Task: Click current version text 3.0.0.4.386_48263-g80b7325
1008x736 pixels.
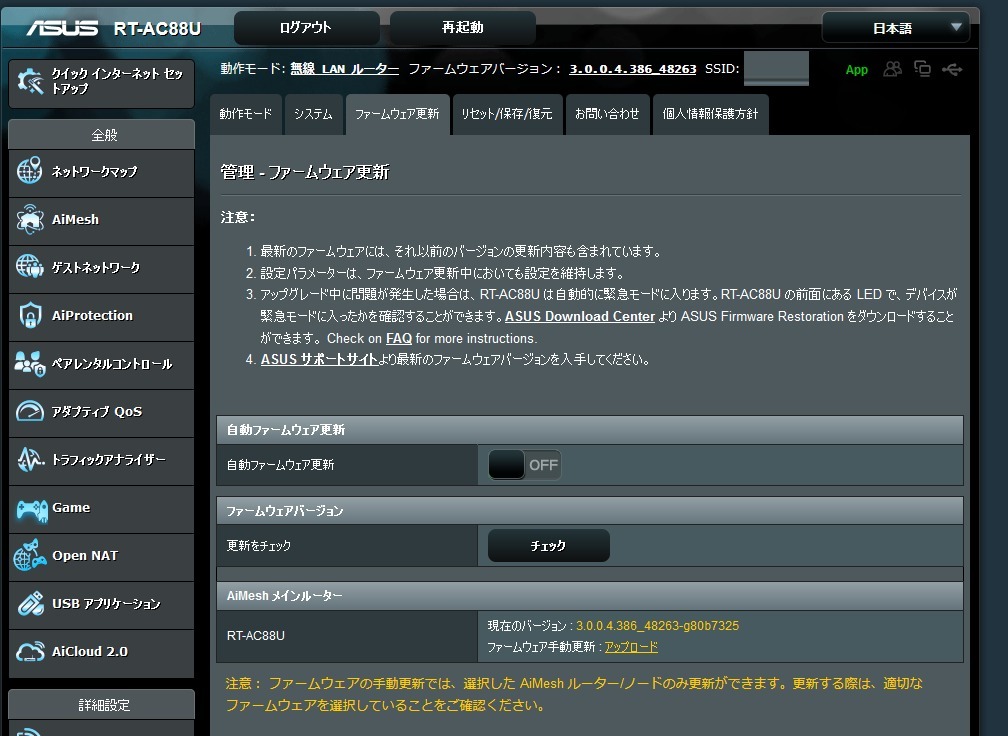Action: [x=657, y=625]
